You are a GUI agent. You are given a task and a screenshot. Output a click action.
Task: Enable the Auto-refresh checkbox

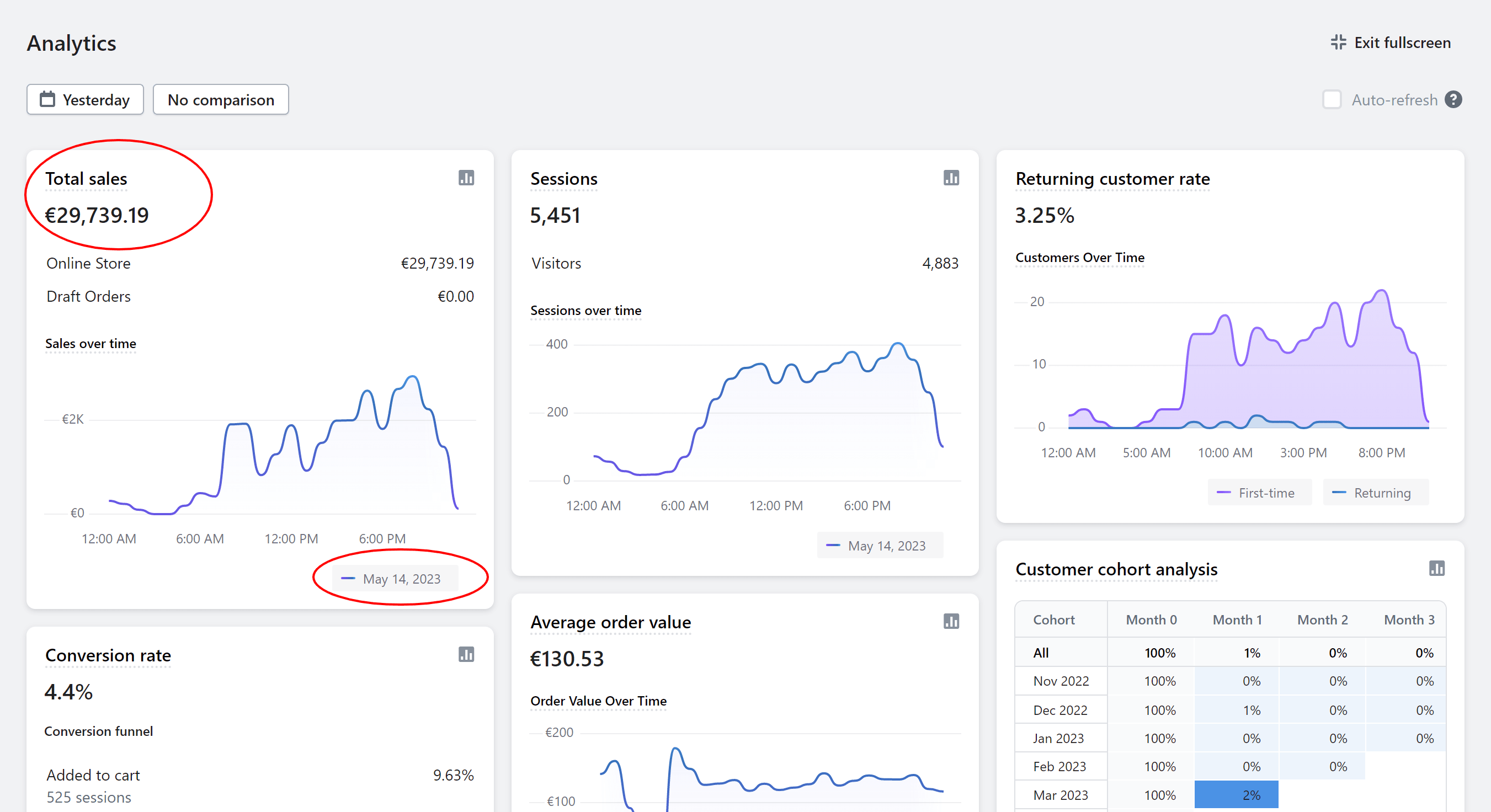pyautogui.click(x=1332, y=99)
